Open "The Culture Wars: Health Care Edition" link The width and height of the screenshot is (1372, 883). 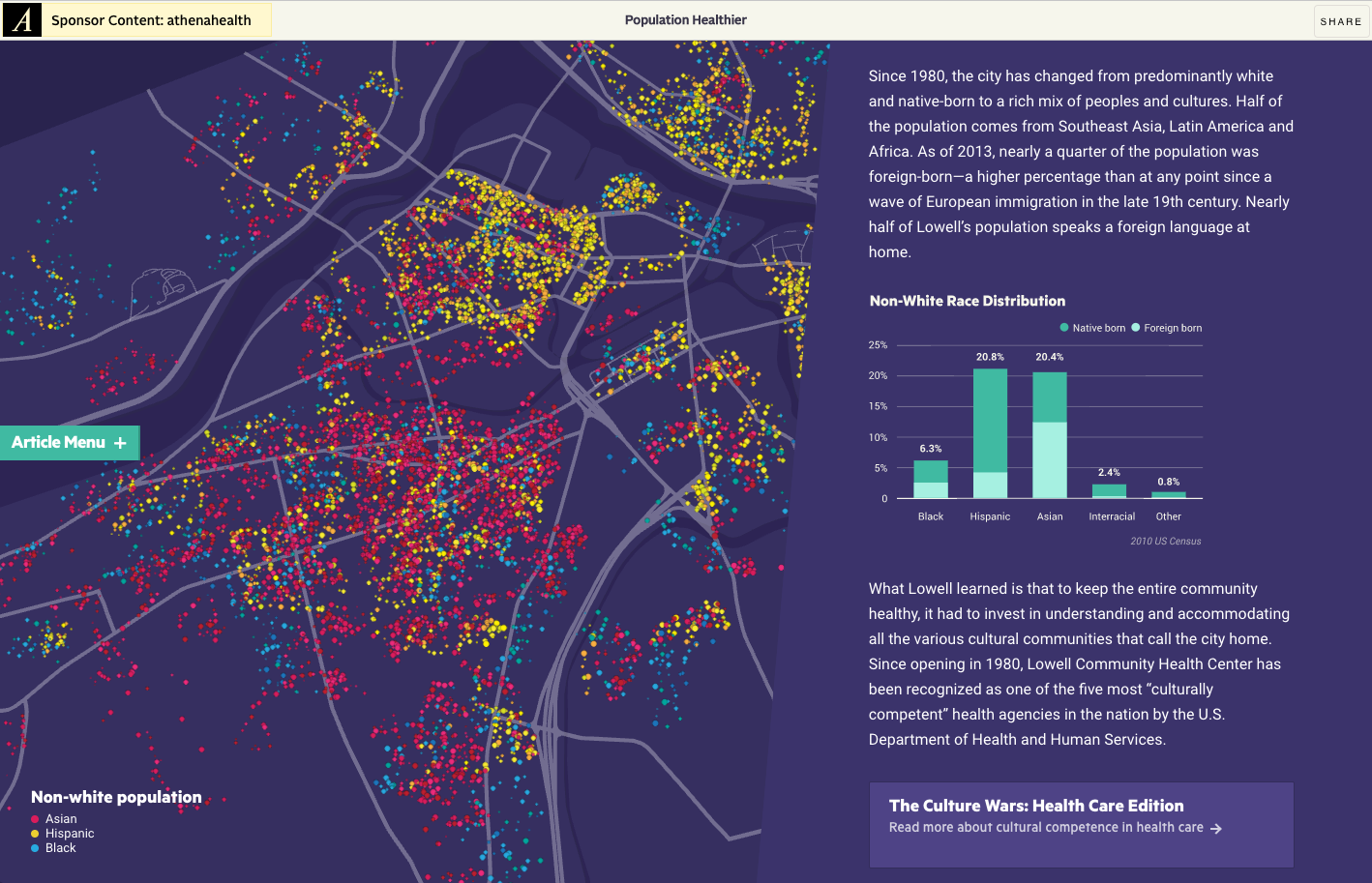click(1036, 806)
